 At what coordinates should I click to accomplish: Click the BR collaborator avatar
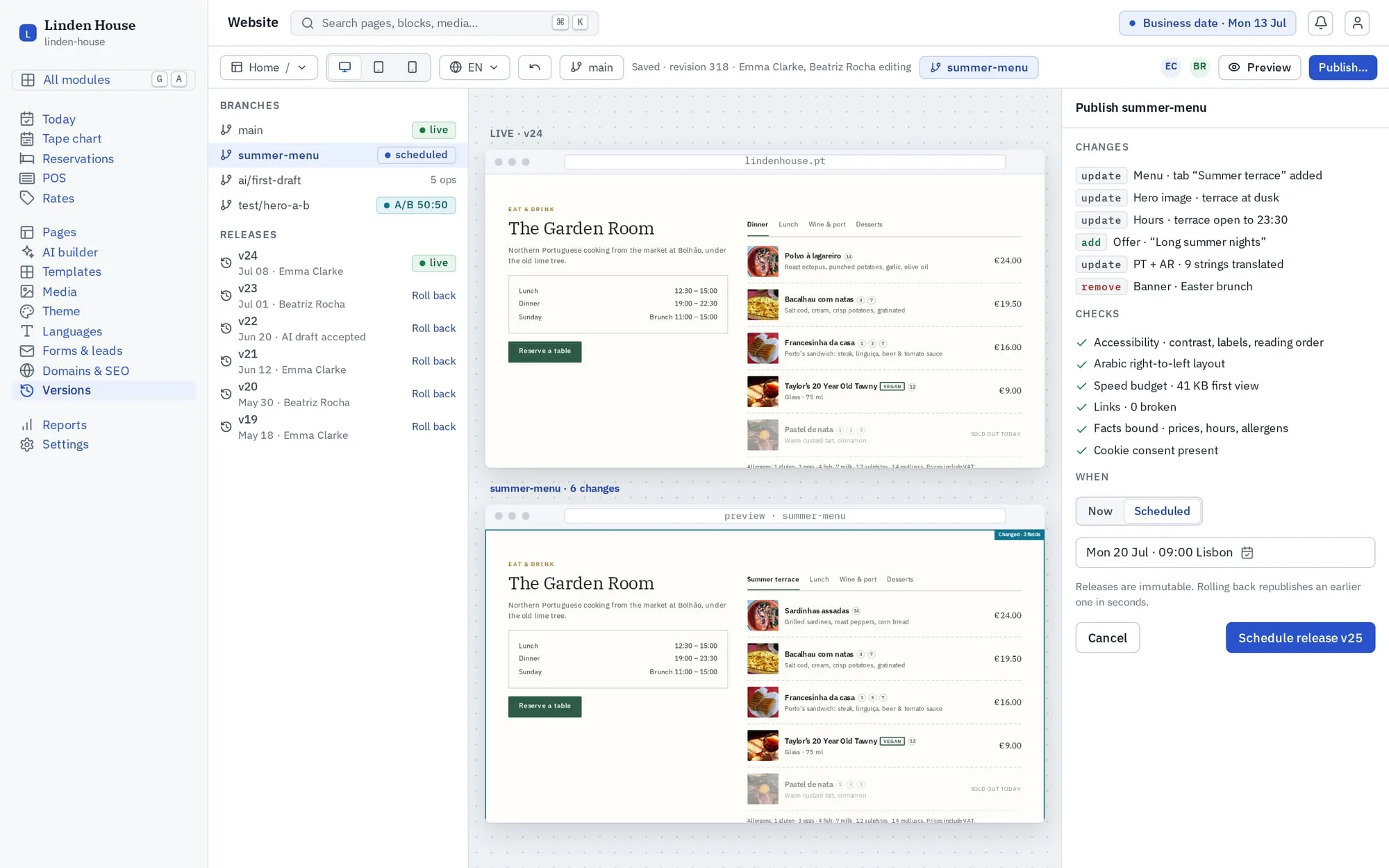(x=1199, y=67)
